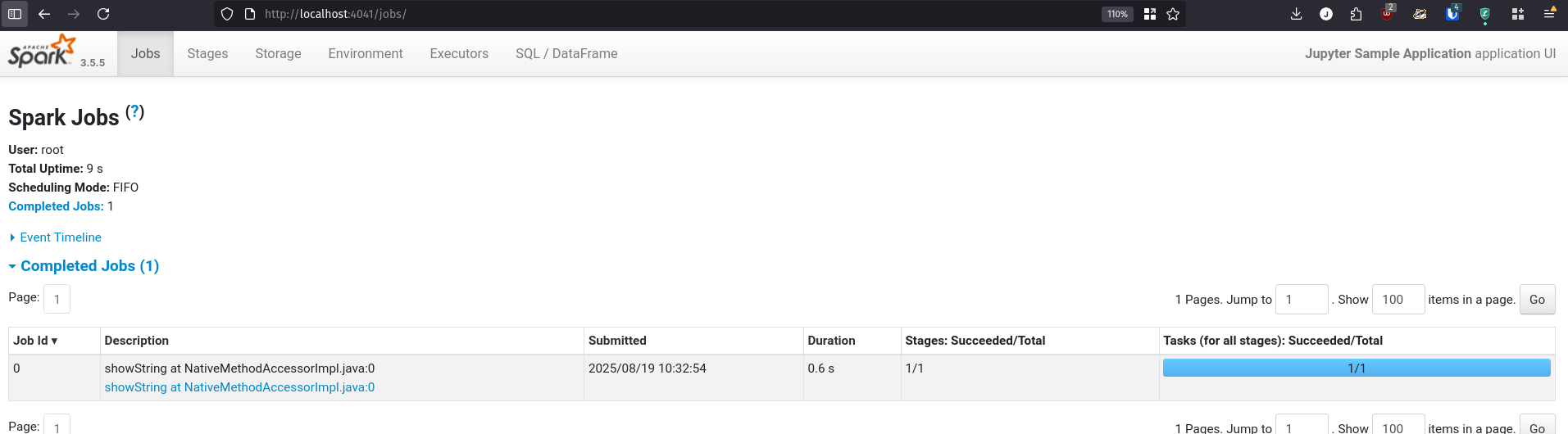Go back using the browser back arrow

pos(44,14)
